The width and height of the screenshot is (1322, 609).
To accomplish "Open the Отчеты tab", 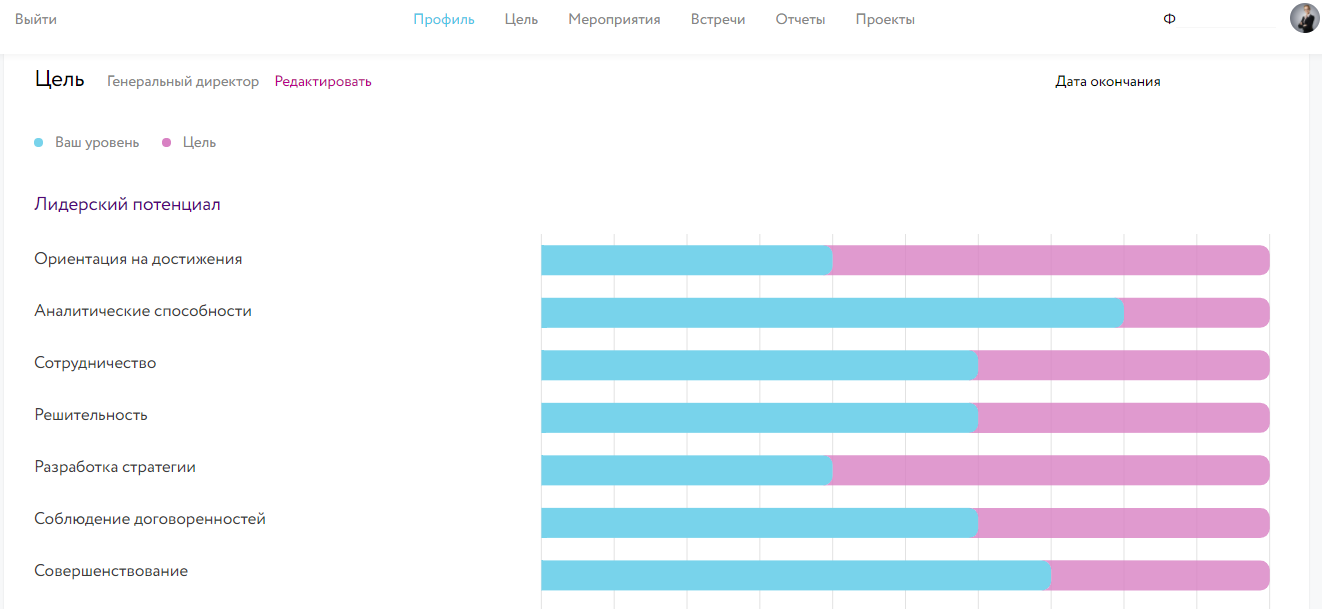I will 800,19.
